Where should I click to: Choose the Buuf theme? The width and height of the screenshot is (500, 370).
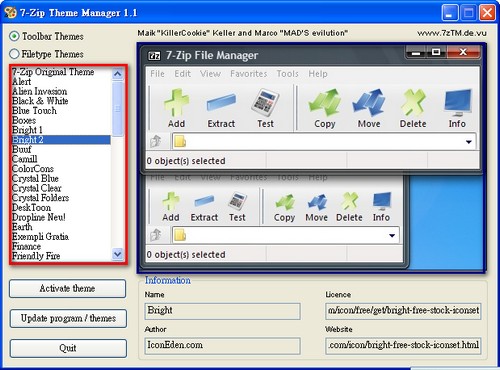tap(61, 149)
